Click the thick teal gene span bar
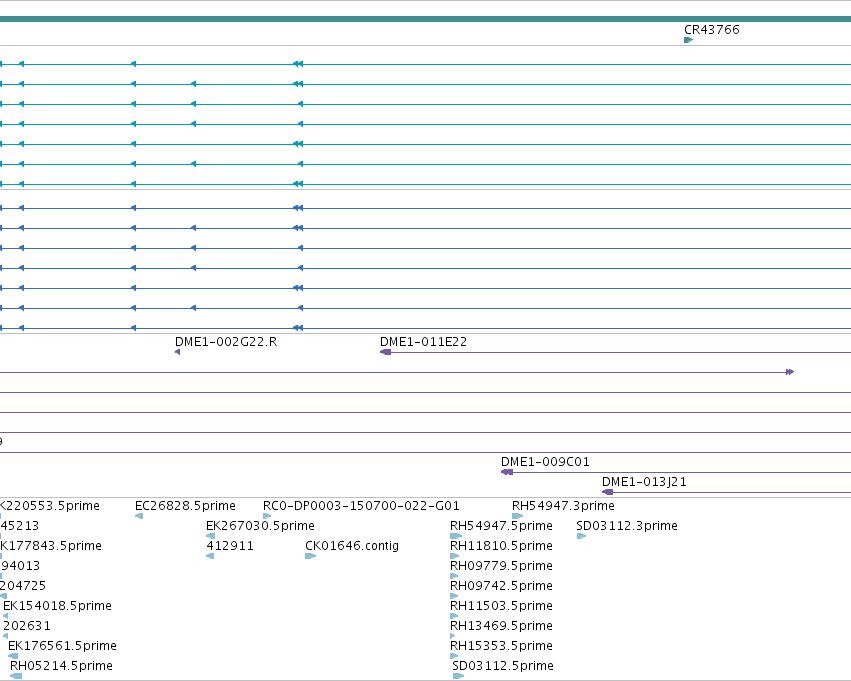Image resolution: width=851 pixels, height=681 pixels. tap(426, 19)
